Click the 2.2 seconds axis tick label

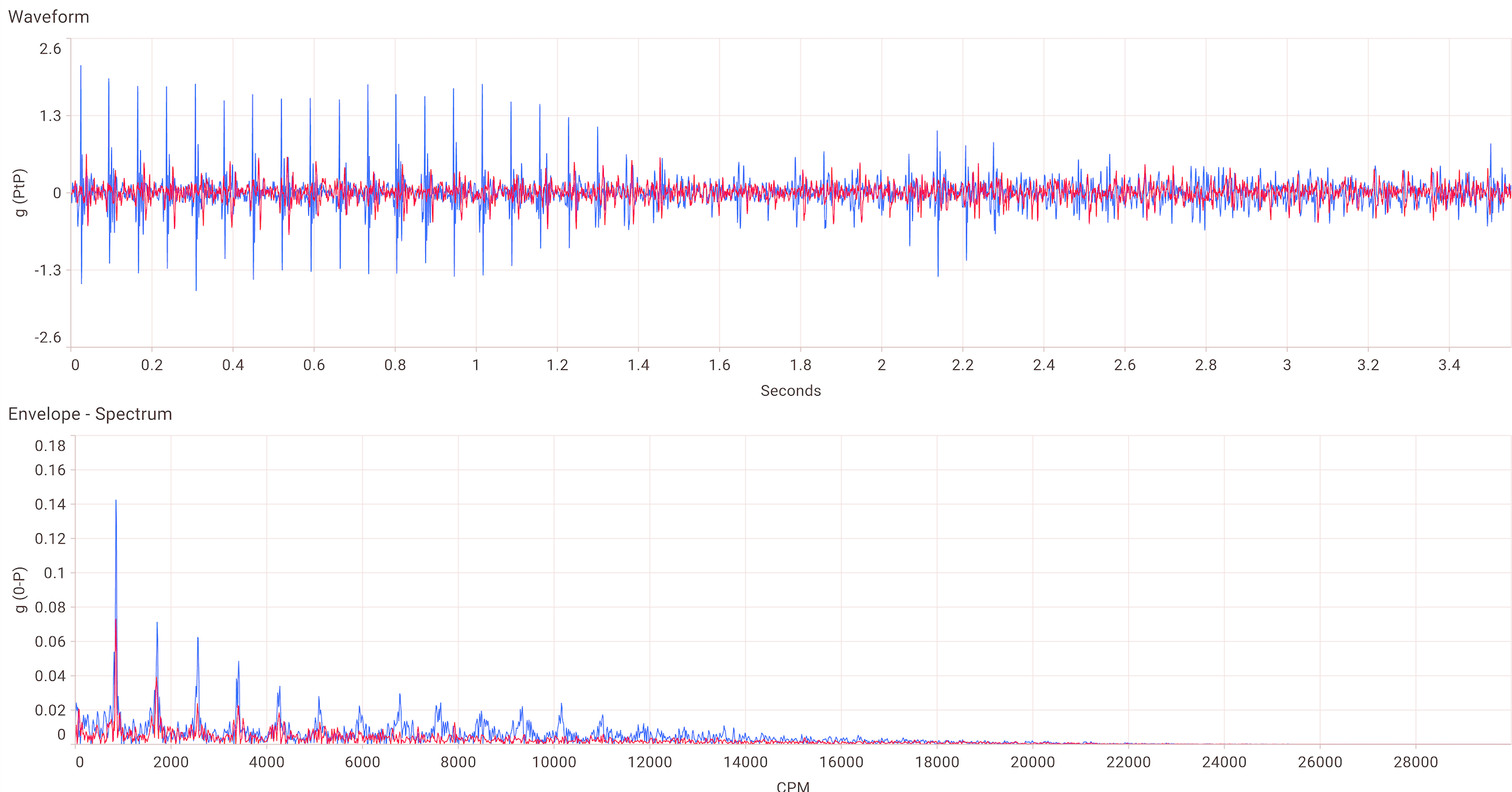point(962,365)
